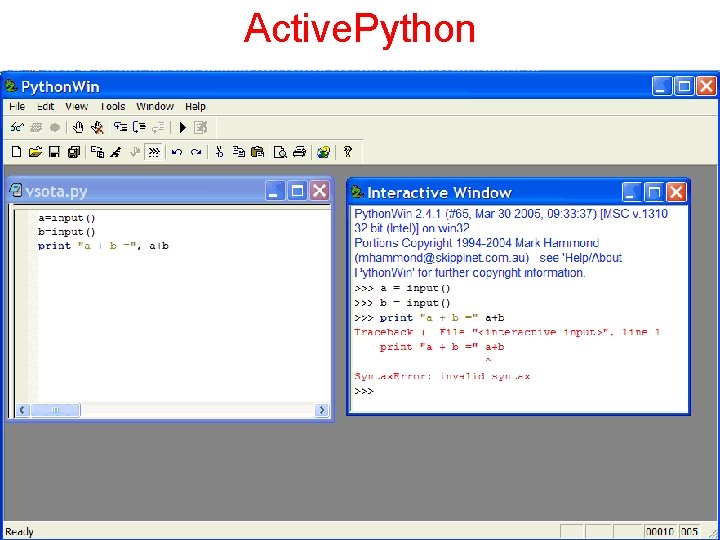720x540 pixels.
Task: Open the Edit menu
Action: [x=45, y=107]
